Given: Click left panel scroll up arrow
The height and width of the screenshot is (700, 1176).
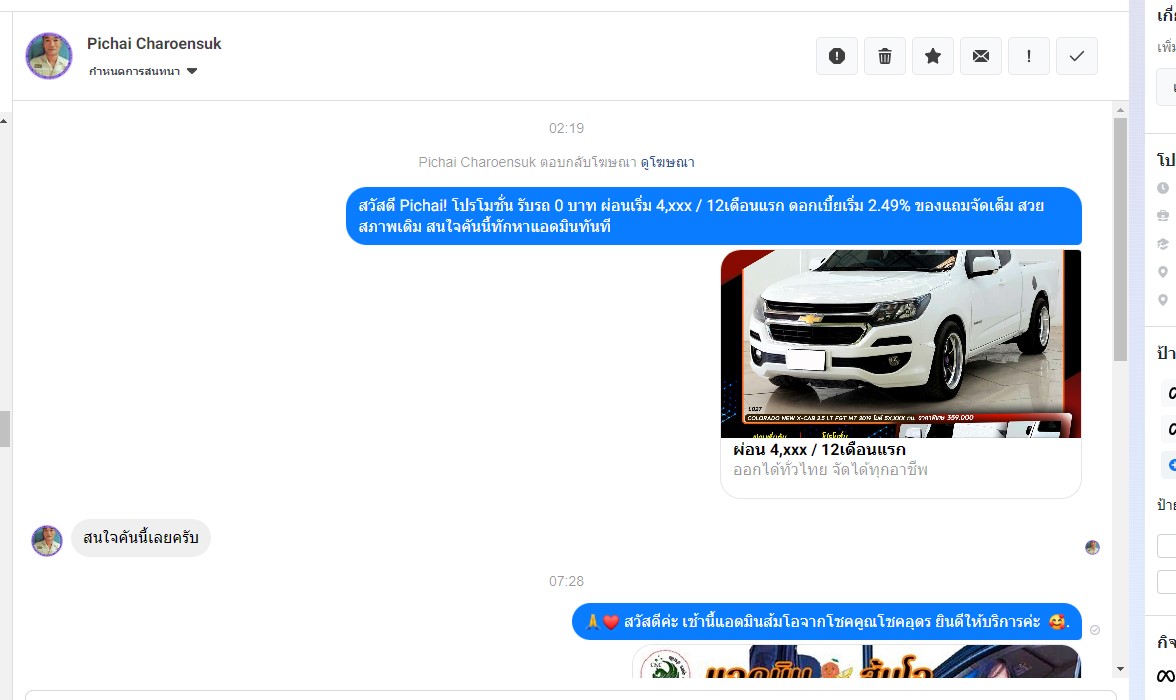Looking at the screenshot, I should (x=4, y=120).
